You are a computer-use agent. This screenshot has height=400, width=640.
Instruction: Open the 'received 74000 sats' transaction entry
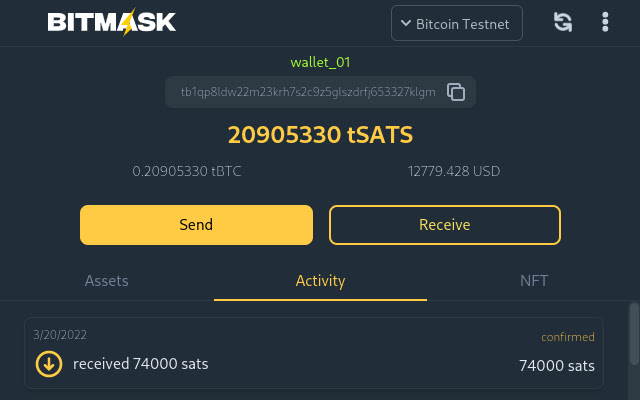141,364
